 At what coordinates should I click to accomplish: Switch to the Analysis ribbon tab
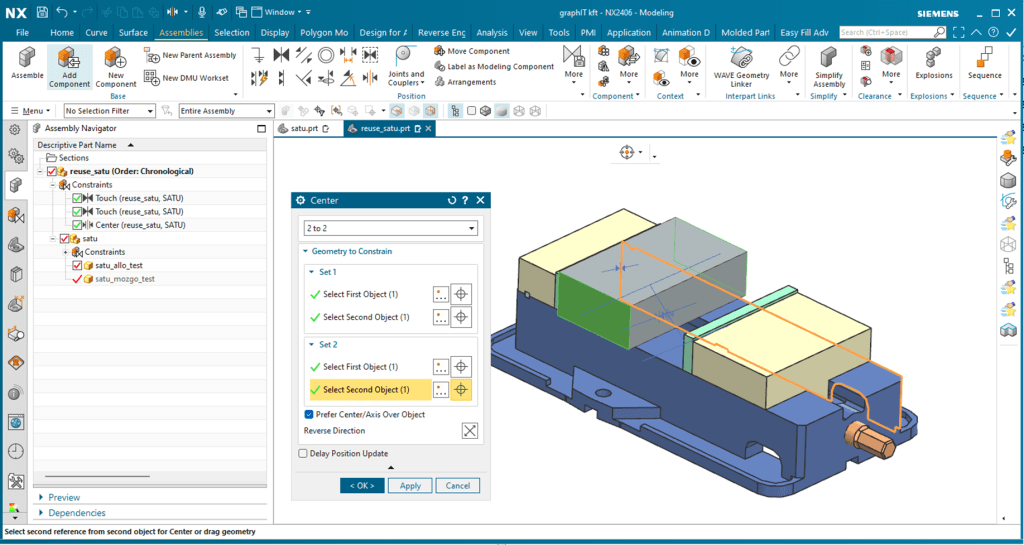click(x=491, y=33)
